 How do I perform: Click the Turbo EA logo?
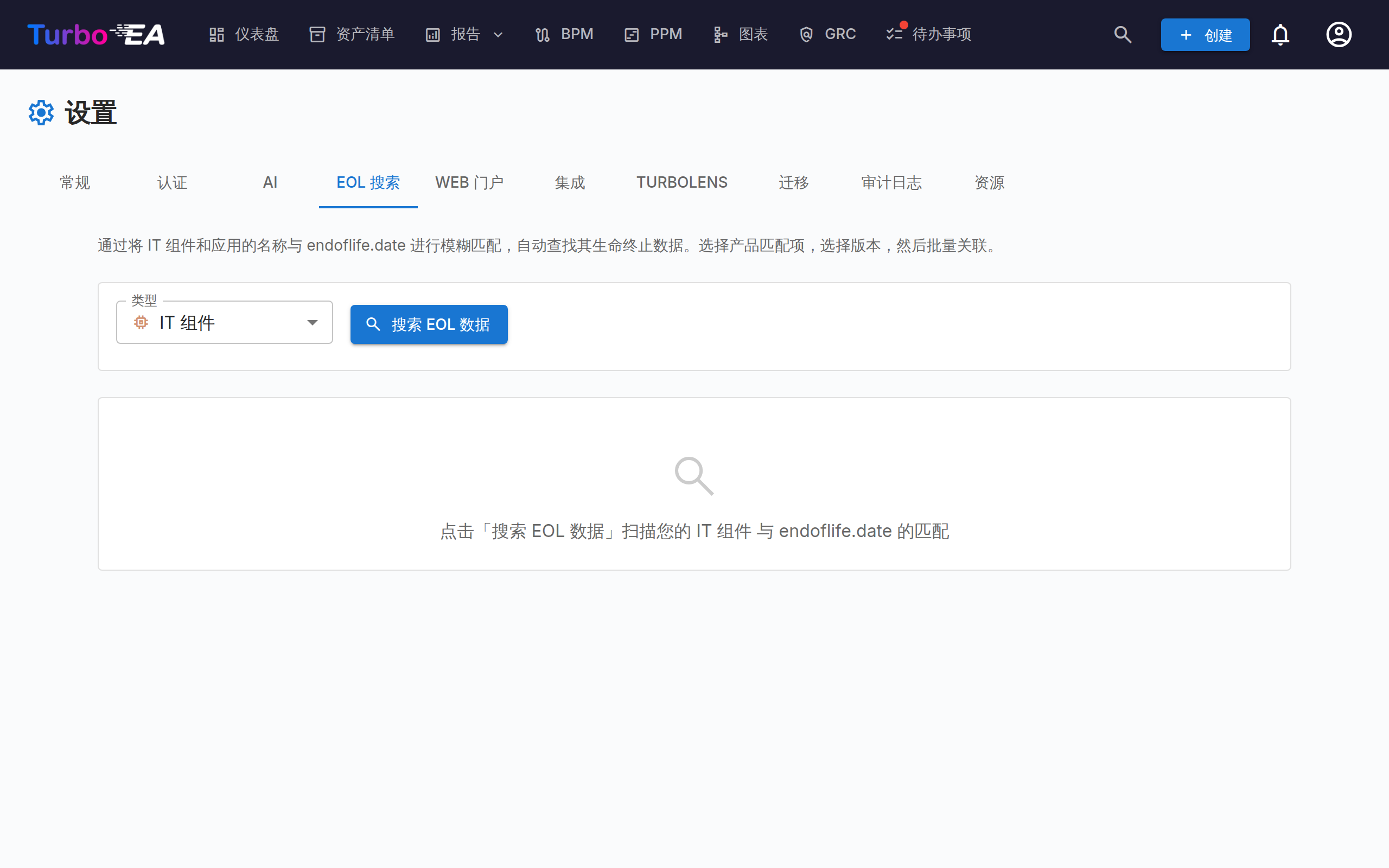[x=96, y=34]
